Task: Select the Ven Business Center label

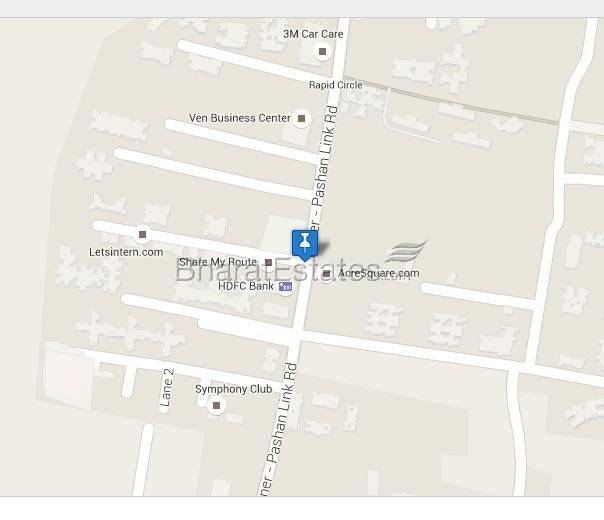Action: click(240, 118)
